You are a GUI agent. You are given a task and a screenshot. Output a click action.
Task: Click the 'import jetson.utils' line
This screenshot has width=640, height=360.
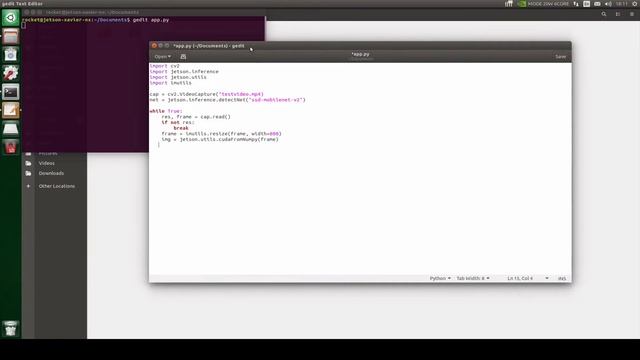click(x=178, y=77)
